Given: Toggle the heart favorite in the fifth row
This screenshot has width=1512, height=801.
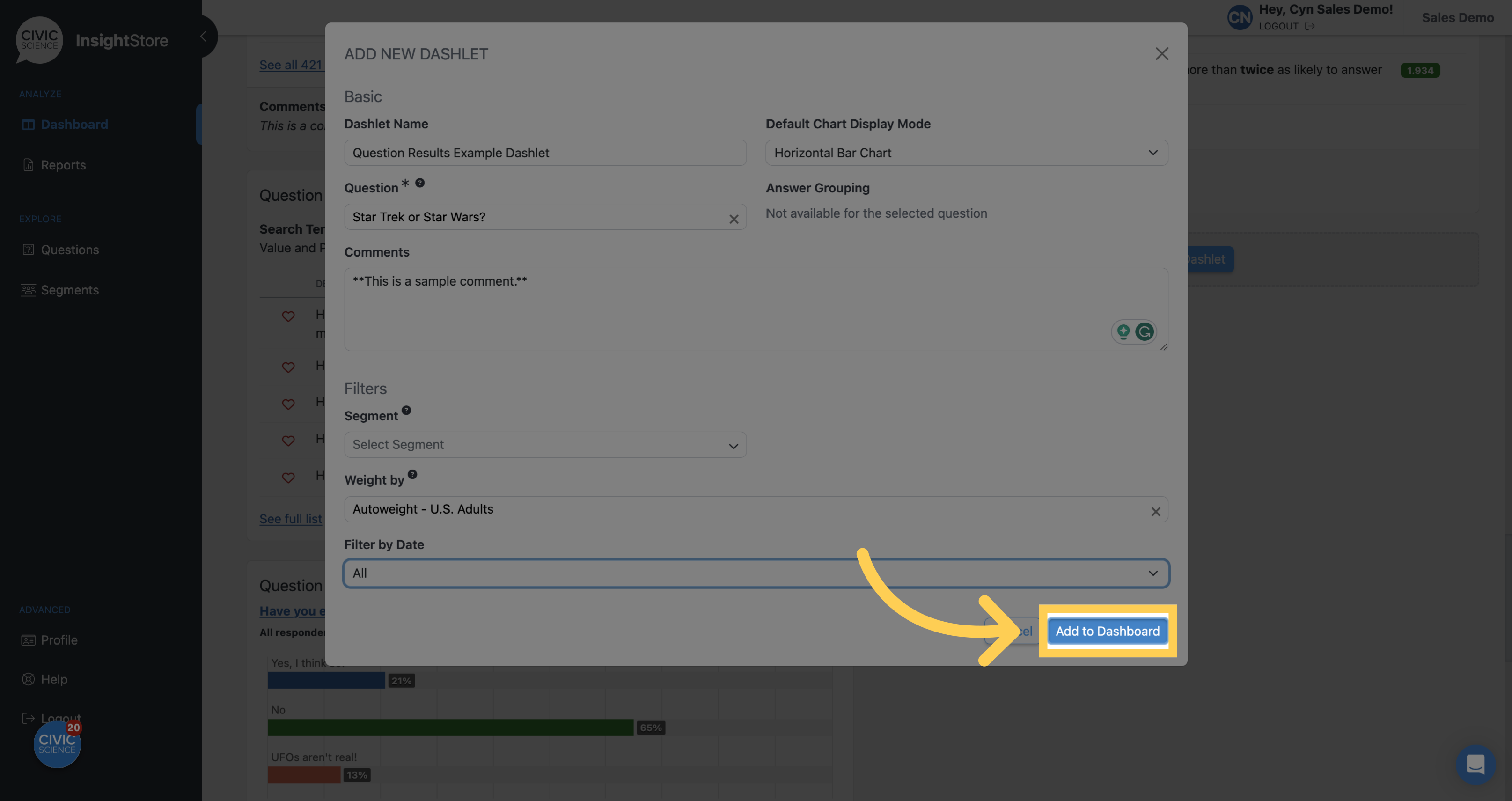Looking at the screenshot, I should coord(287,478).
